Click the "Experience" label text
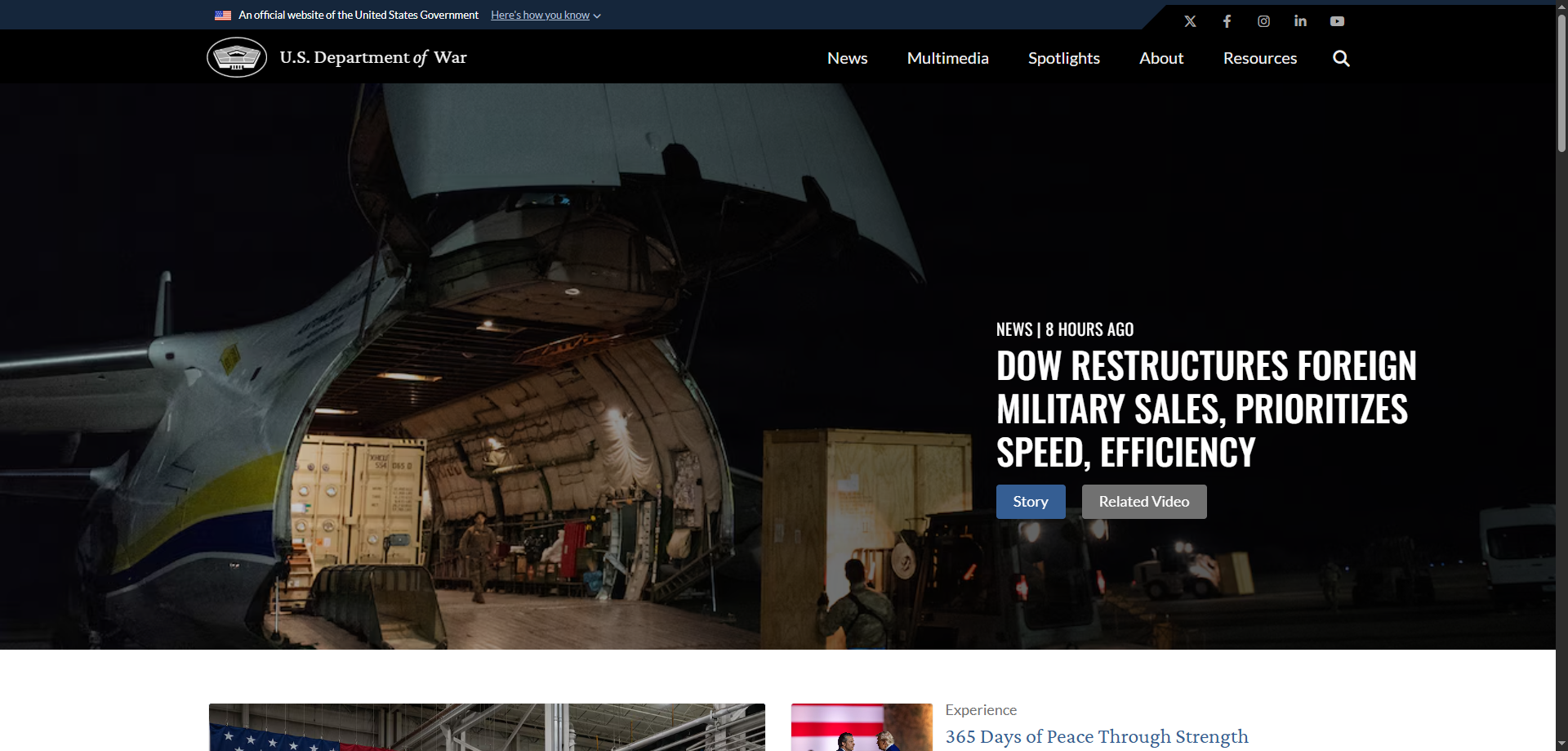 click(981, 710)
